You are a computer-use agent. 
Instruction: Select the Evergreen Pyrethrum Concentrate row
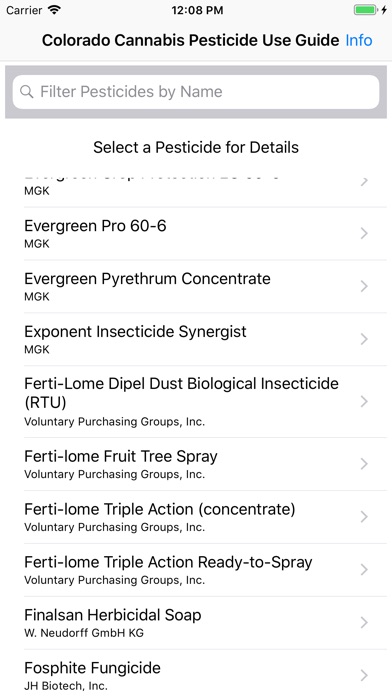click(196, 286)
